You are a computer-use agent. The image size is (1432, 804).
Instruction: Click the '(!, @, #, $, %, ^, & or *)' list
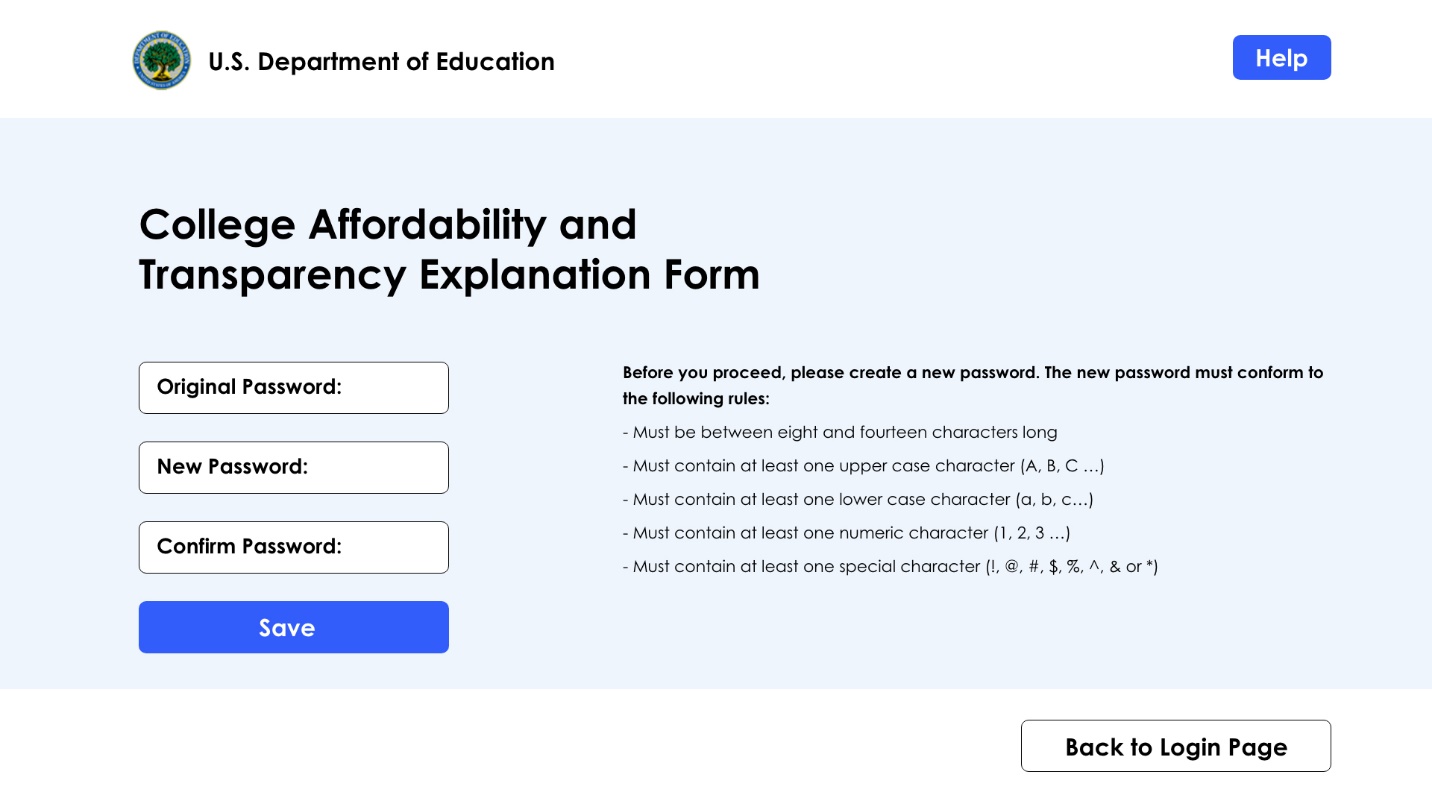1072,566
